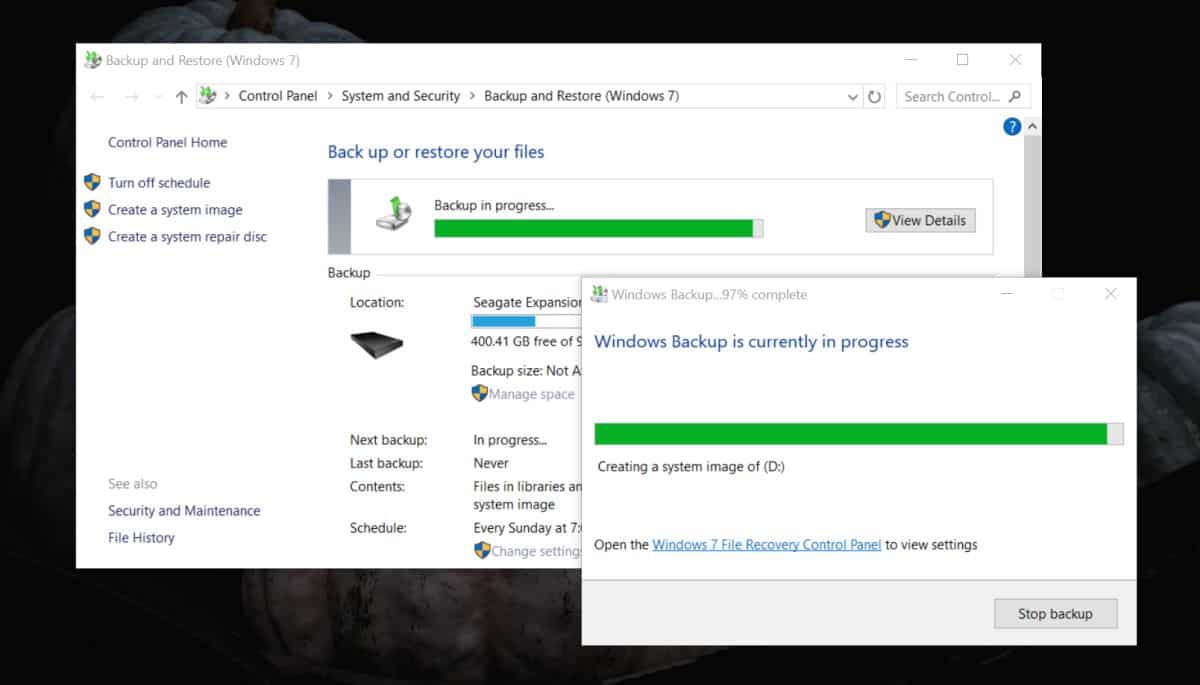This screenshot has height=685, width=1200.
Task: Click the refresh icon in the address bar
Action: coord(875,96)
